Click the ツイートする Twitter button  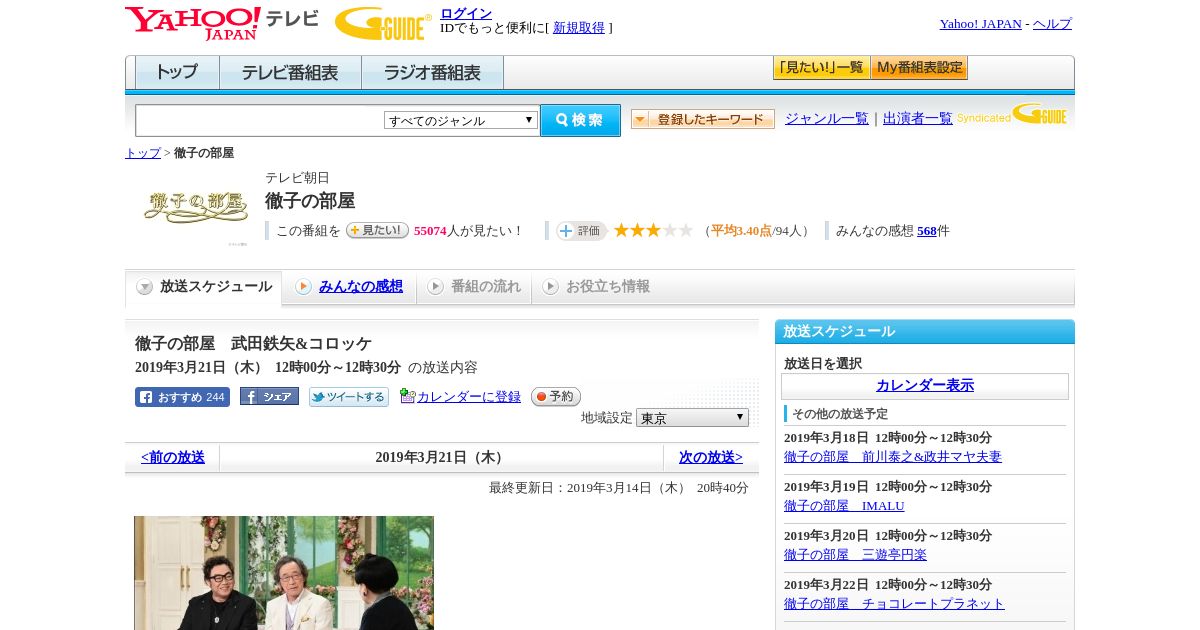[x=348, y=397]
